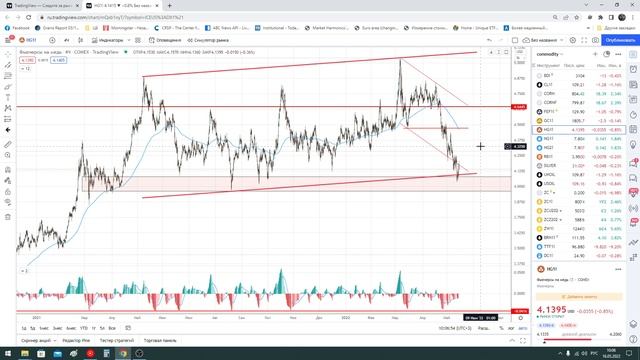This screenshot has width=640, height=360.
Task: Open the forecast and measurement tools
Action: click(8, 119)
